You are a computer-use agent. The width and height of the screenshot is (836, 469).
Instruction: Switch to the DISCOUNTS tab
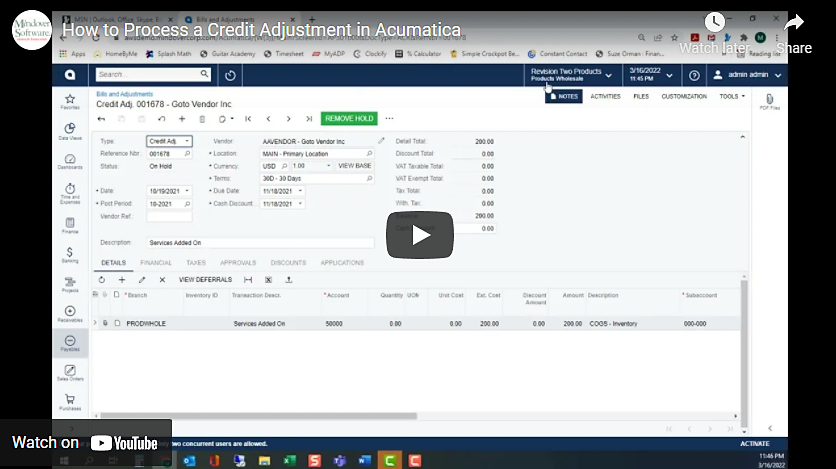(288, 263)
